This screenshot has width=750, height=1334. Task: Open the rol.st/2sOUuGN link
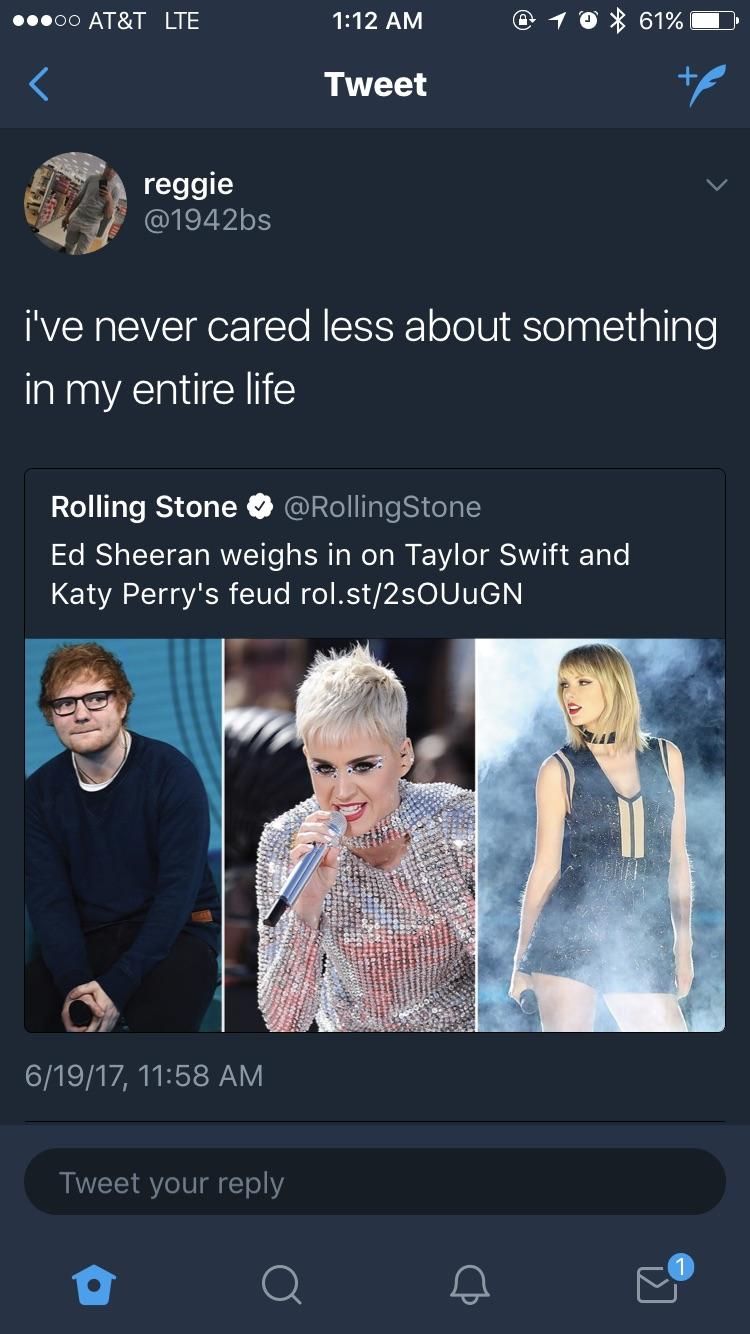click(411, 593)
